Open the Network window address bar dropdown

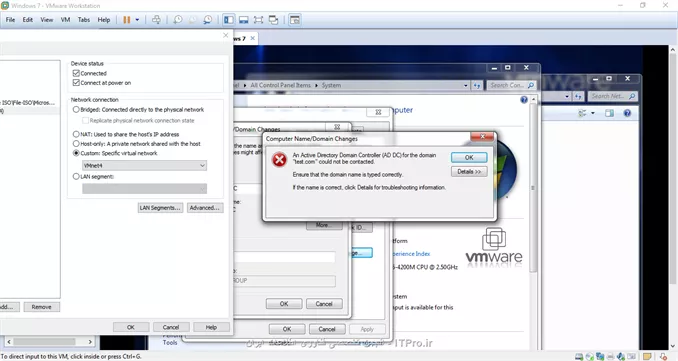(567, 96)
